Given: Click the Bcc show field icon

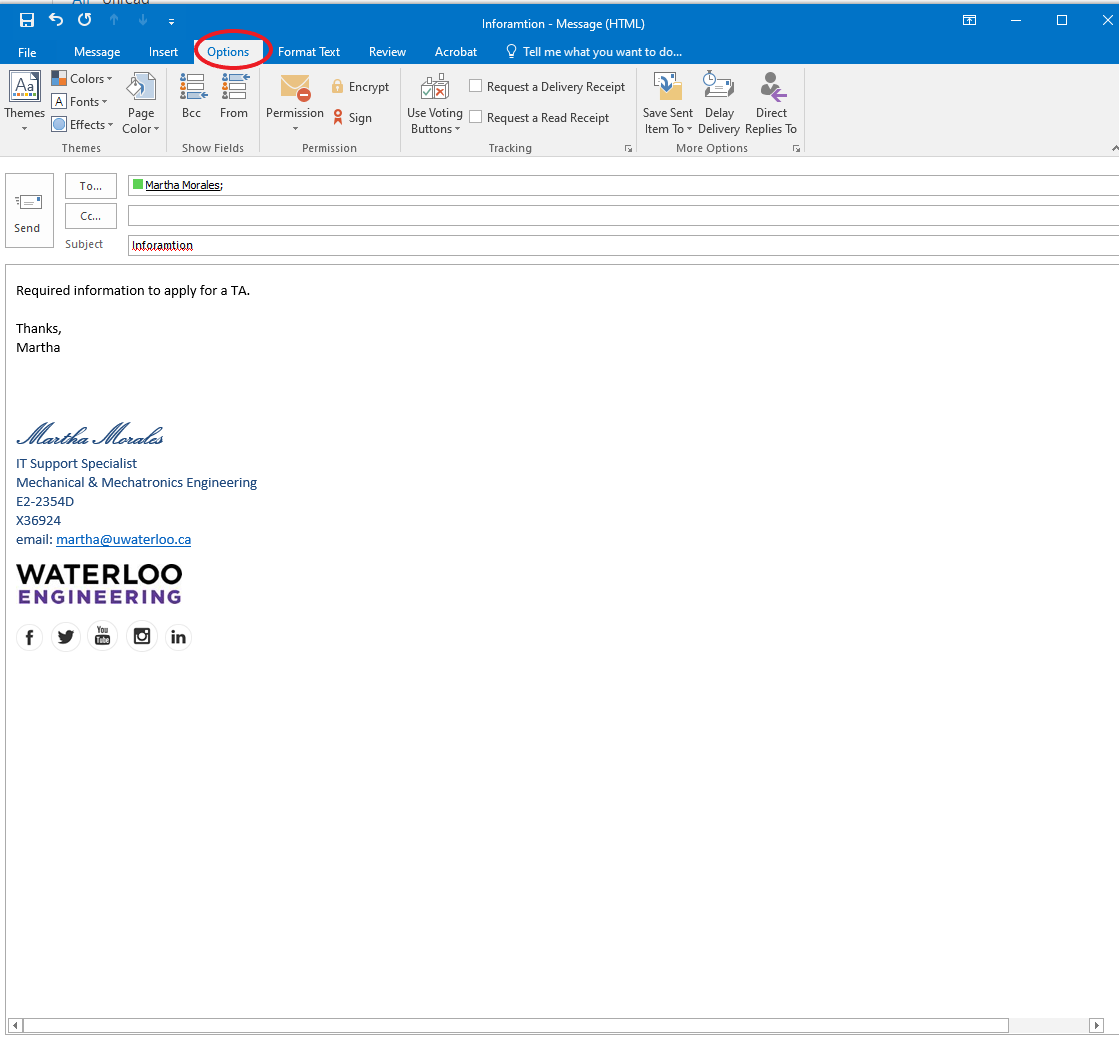Looking at the screenshot, I should click(192, 89).
